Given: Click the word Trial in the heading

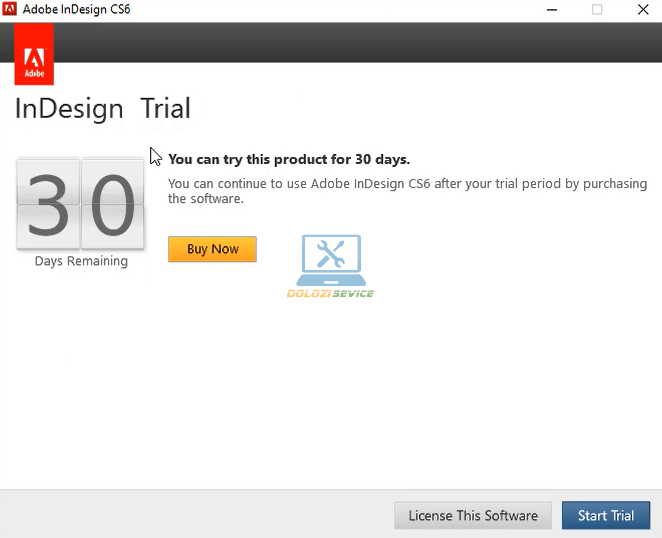Looking at the screenshot, I should click(x=165, y=108).
